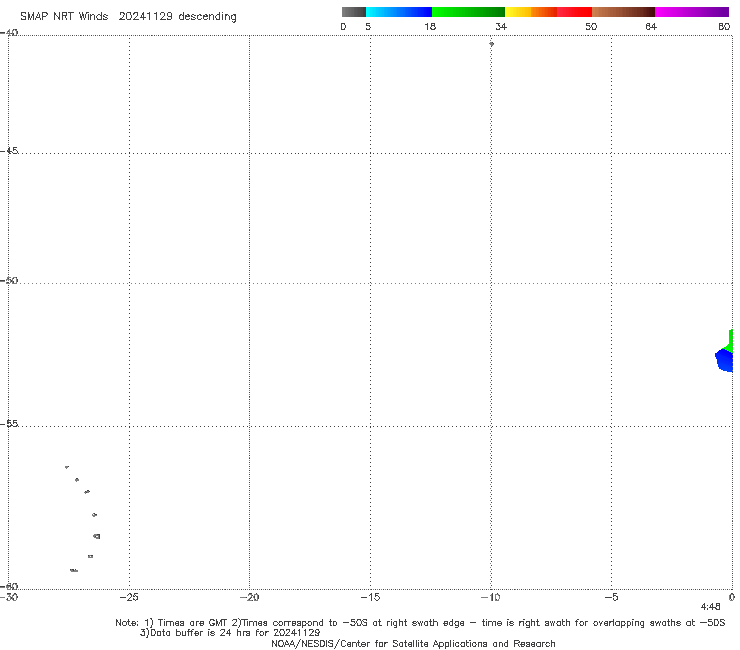
Task: Click the color scale label '64'
Action: (x=651, y=26)
